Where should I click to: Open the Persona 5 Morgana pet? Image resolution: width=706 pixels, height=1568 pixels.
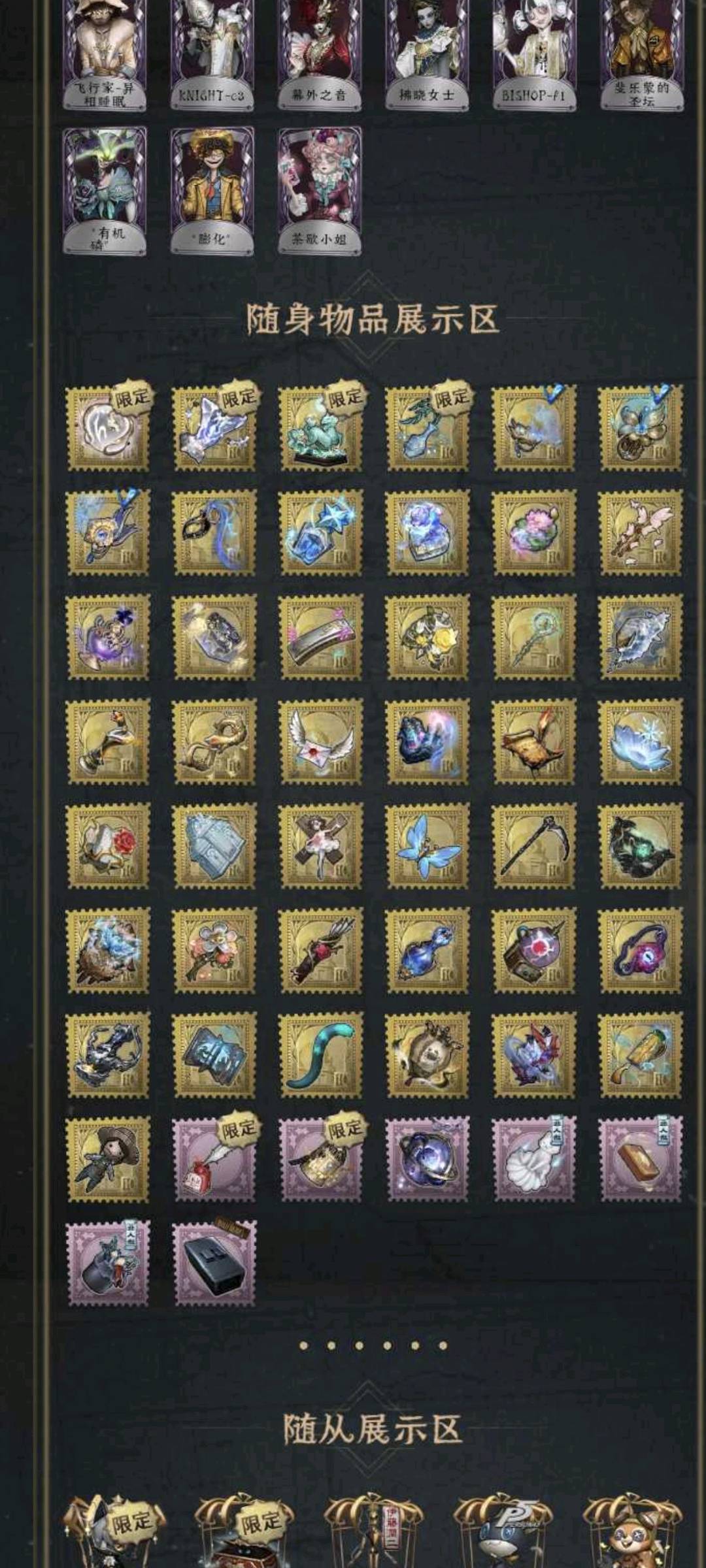pyautogui.click(x=502, y=1530)
